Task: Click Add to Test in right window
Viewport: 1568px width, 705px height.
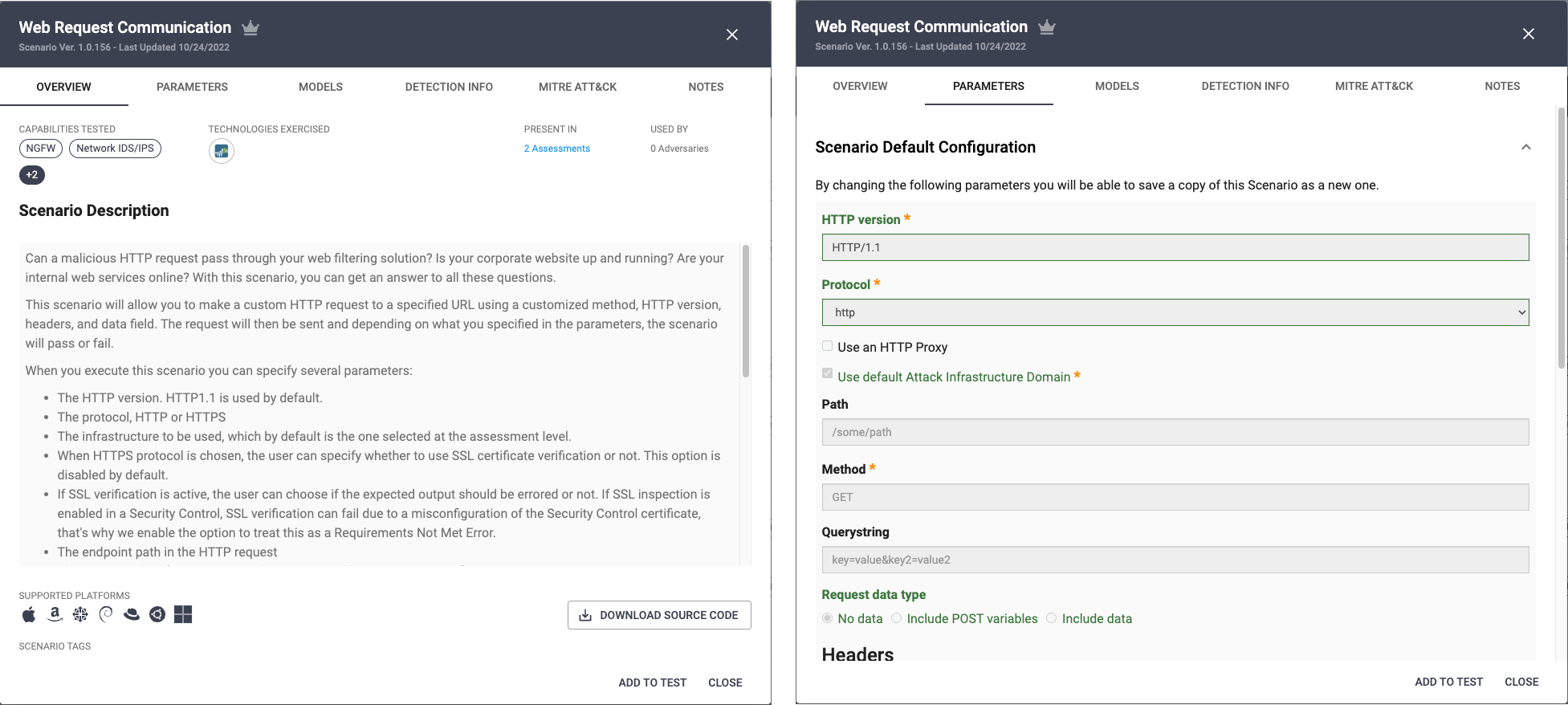Action: click(1449, 682)
